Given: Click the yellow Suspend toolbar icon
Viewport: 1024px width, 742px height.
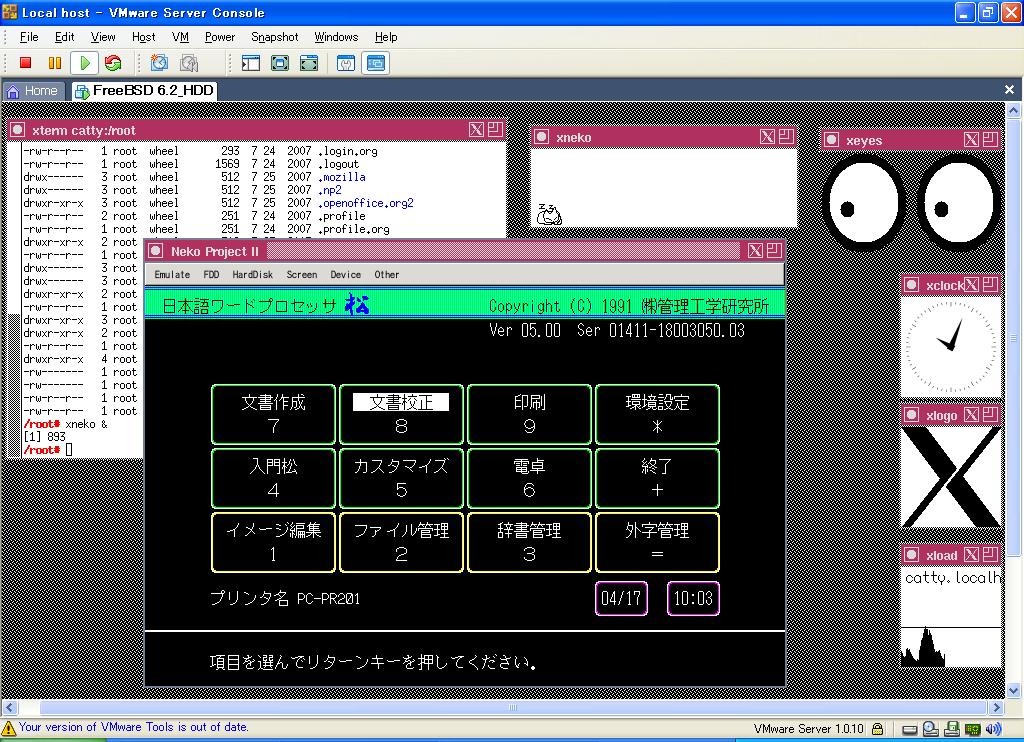Looking at the screenshot, I should coord(55,63).
